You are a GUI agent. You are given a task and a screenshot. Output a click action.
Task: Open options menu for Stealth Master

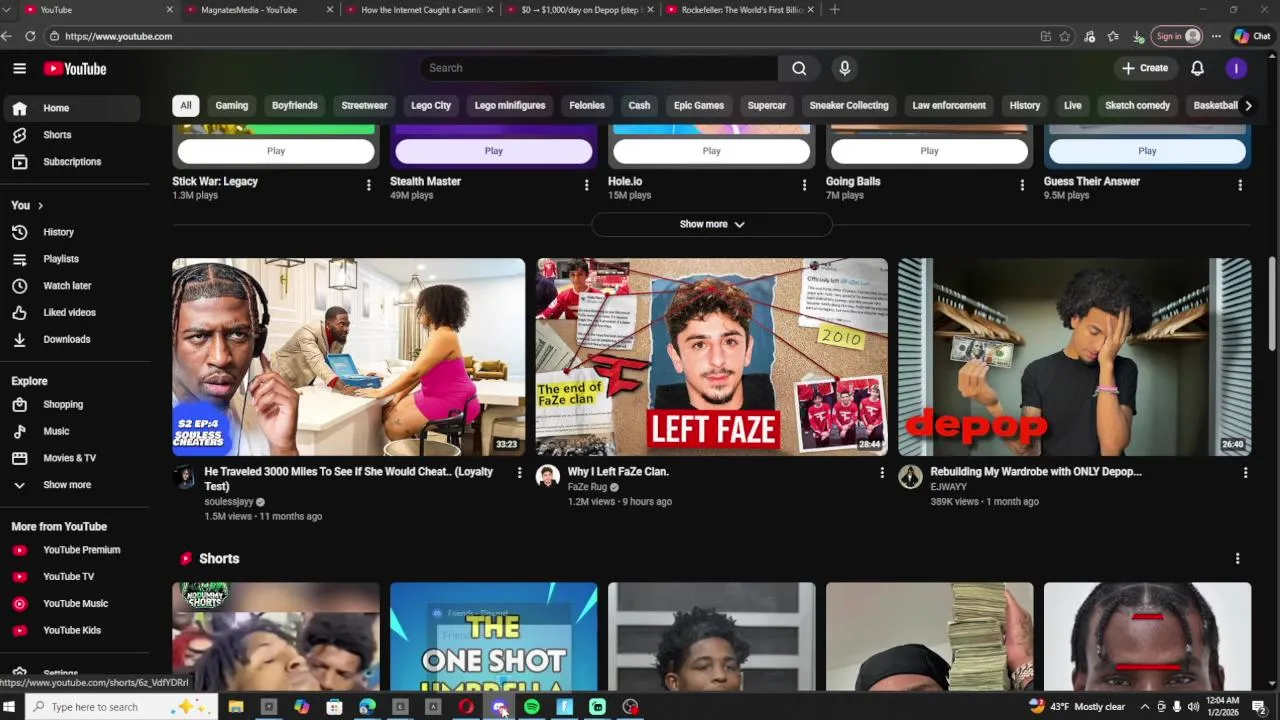[587, 185]
